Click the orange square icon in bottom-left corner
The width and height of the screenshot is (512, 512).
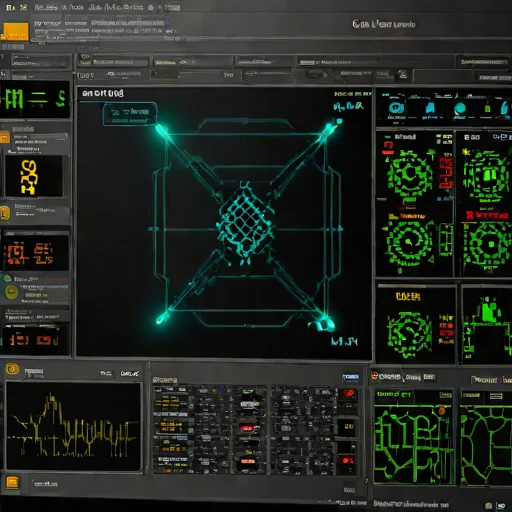point(13,482)
